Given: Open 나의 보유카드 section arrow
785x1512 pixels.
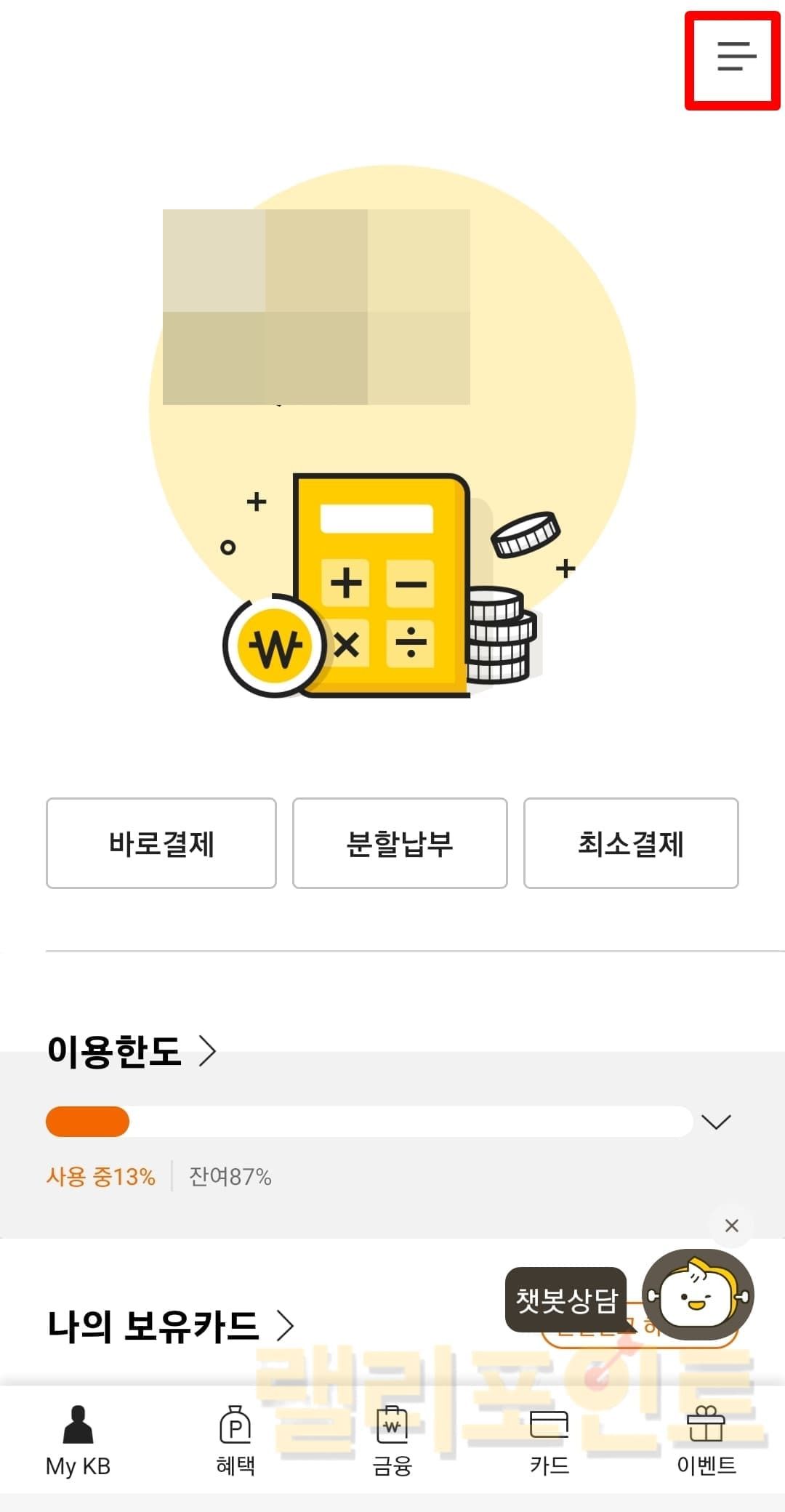Looking at the screenshot, I should pyautogui.click(x=286, y=1325).
